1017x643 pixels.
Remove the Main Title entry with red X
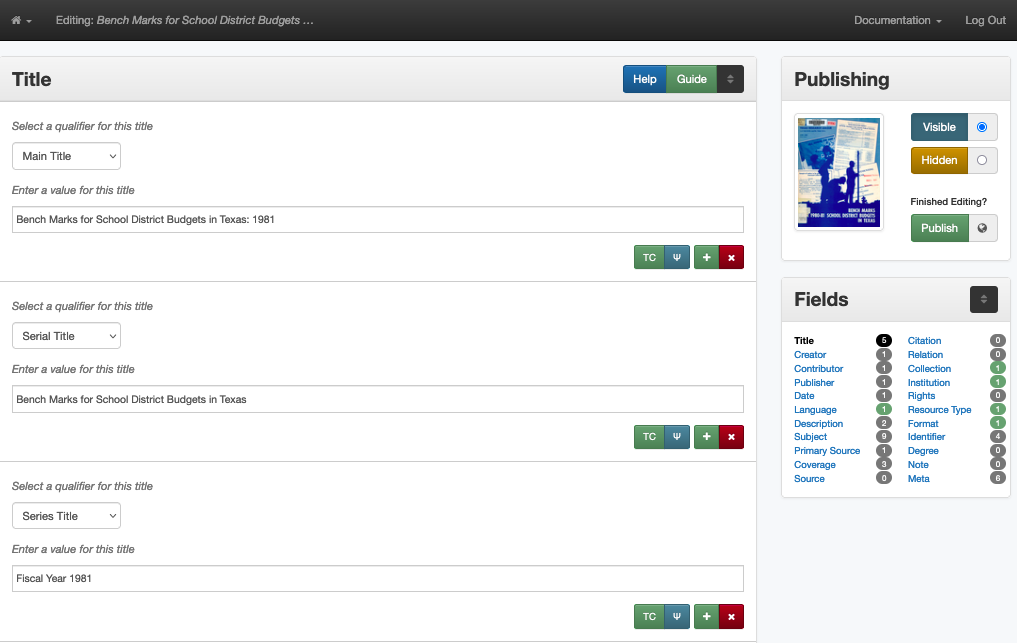click(x=731, y=257)
